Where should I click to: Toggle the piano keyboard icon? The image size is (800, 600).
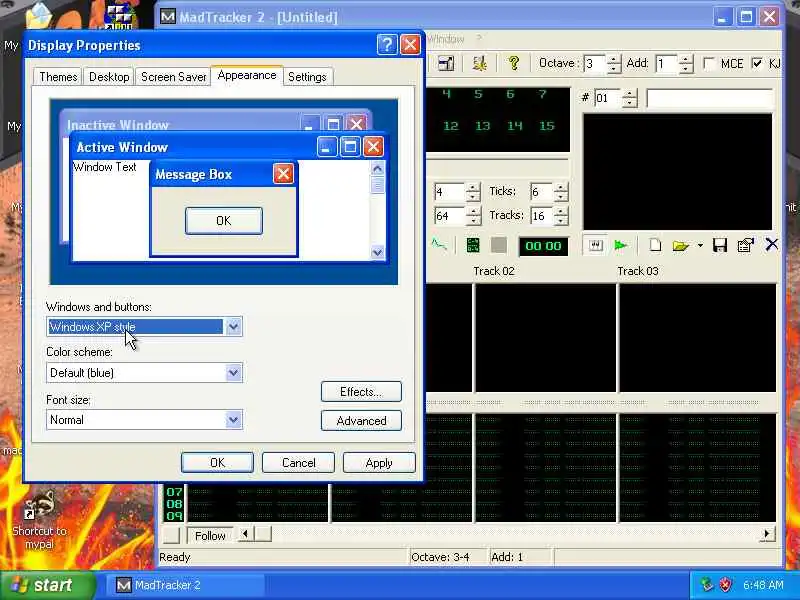coord(595,246)
